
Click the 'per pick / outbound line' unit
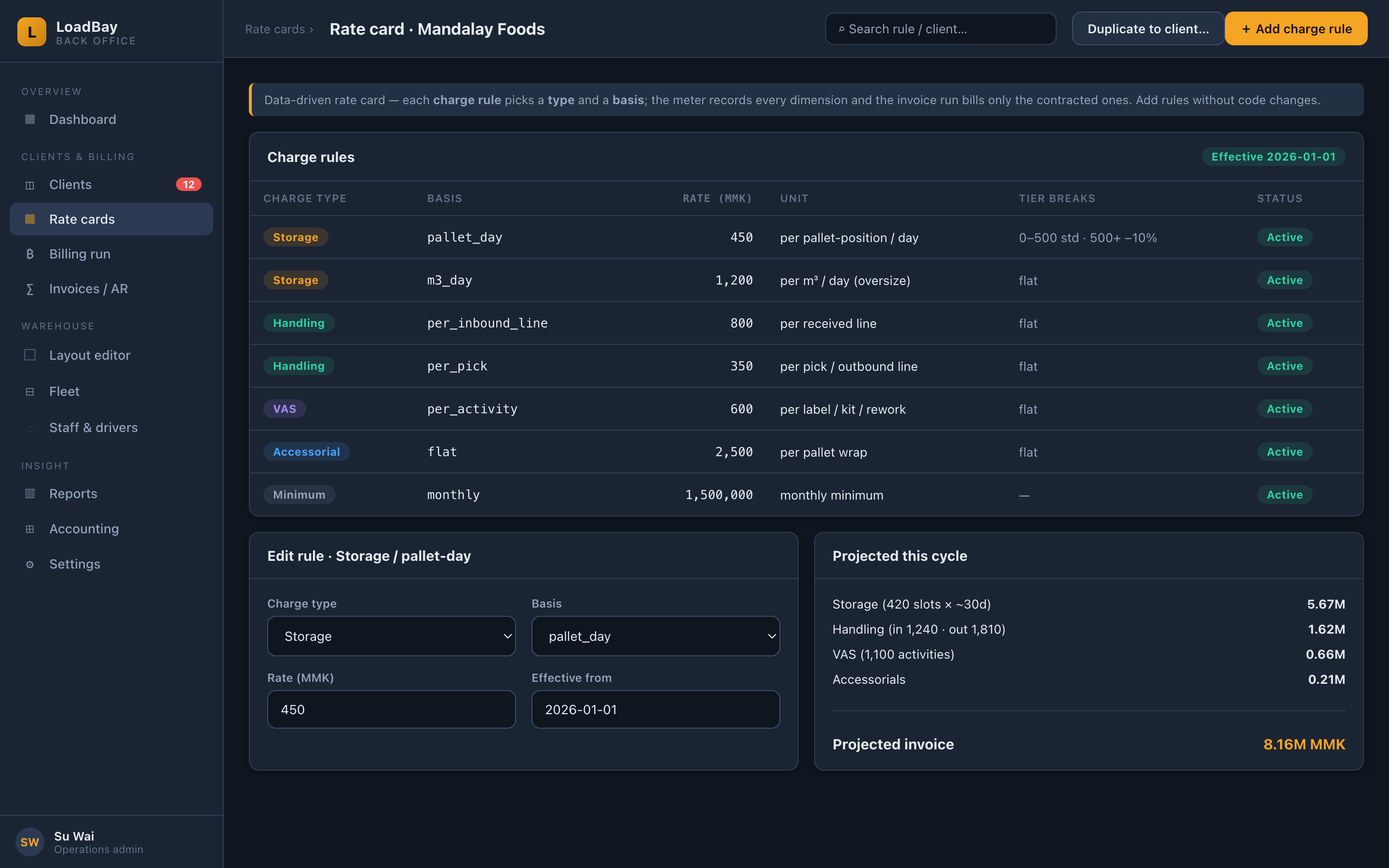pyautogui.click(x=848, y=366)
